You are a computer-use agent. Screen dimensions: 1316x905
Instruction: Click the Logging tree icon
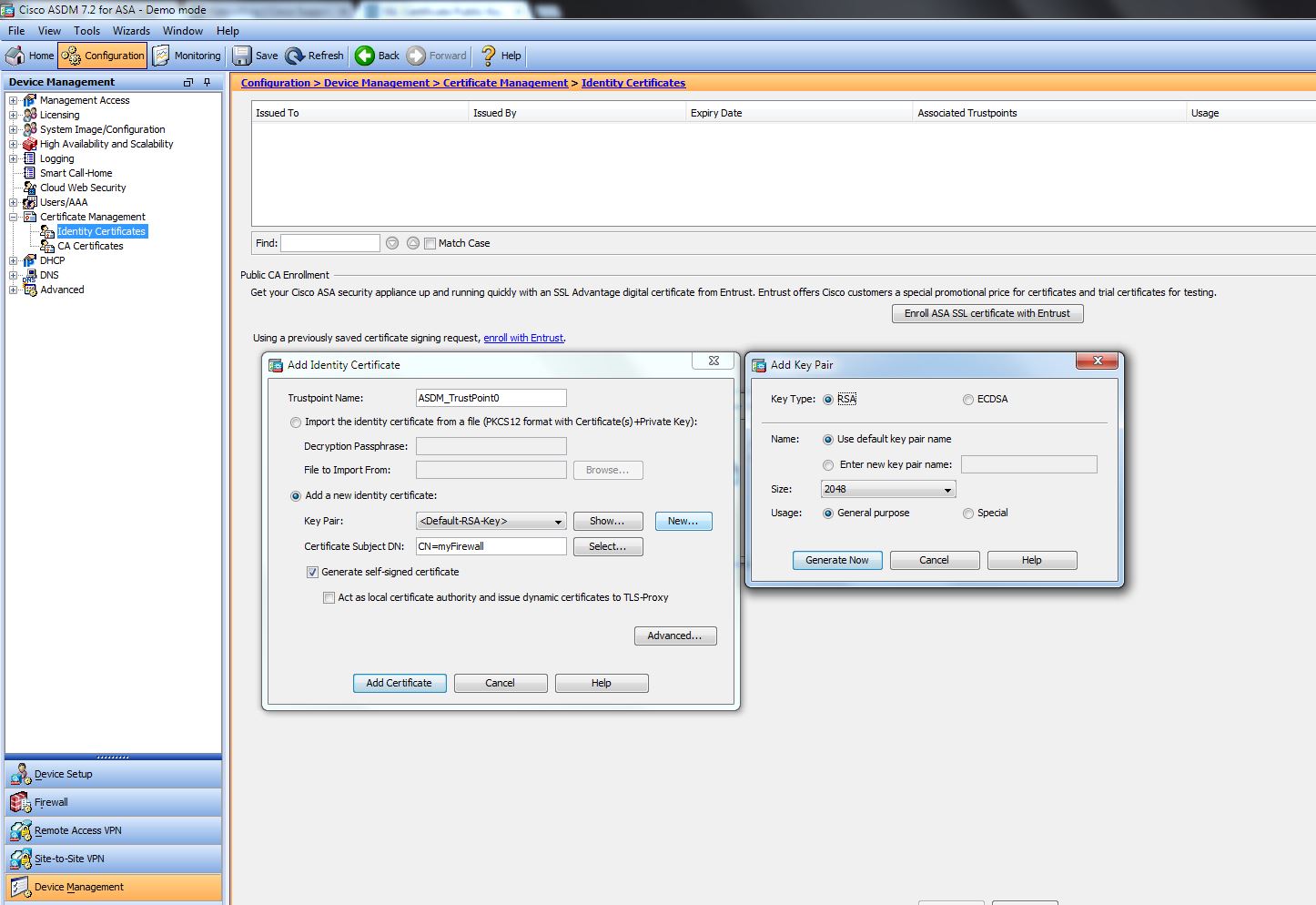[x=30, y=158]
